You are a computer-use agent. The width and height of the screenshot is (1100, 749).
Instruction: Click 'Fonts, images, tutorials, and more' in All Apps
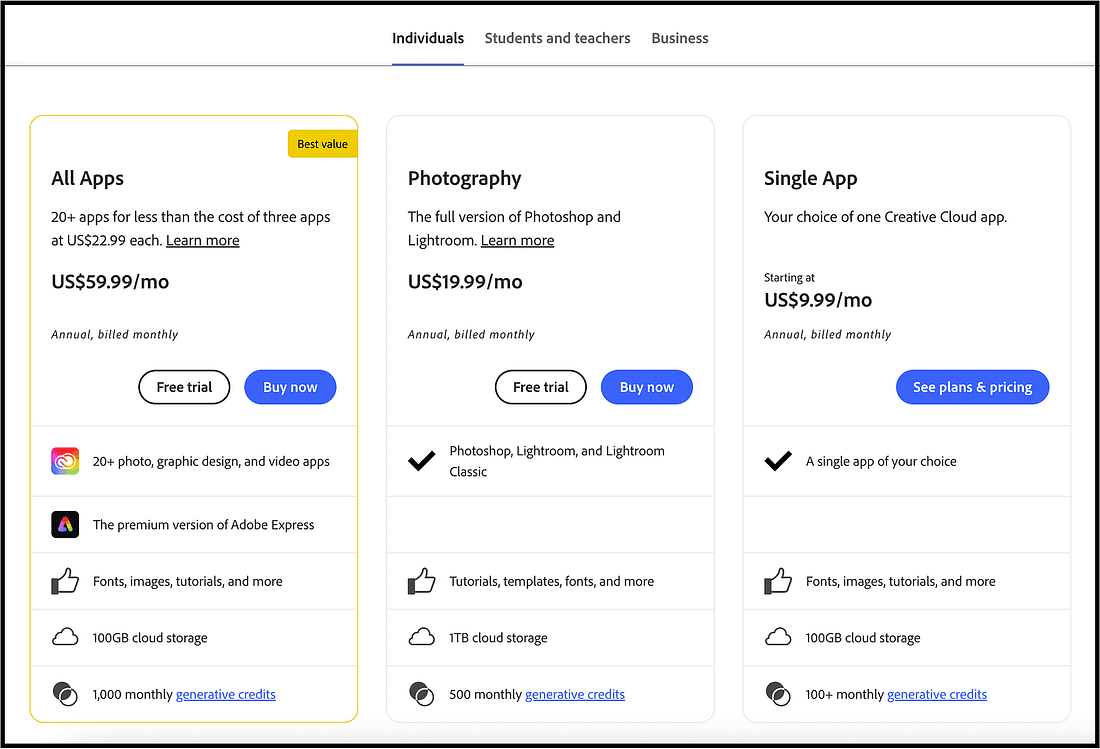click(187, 581)
